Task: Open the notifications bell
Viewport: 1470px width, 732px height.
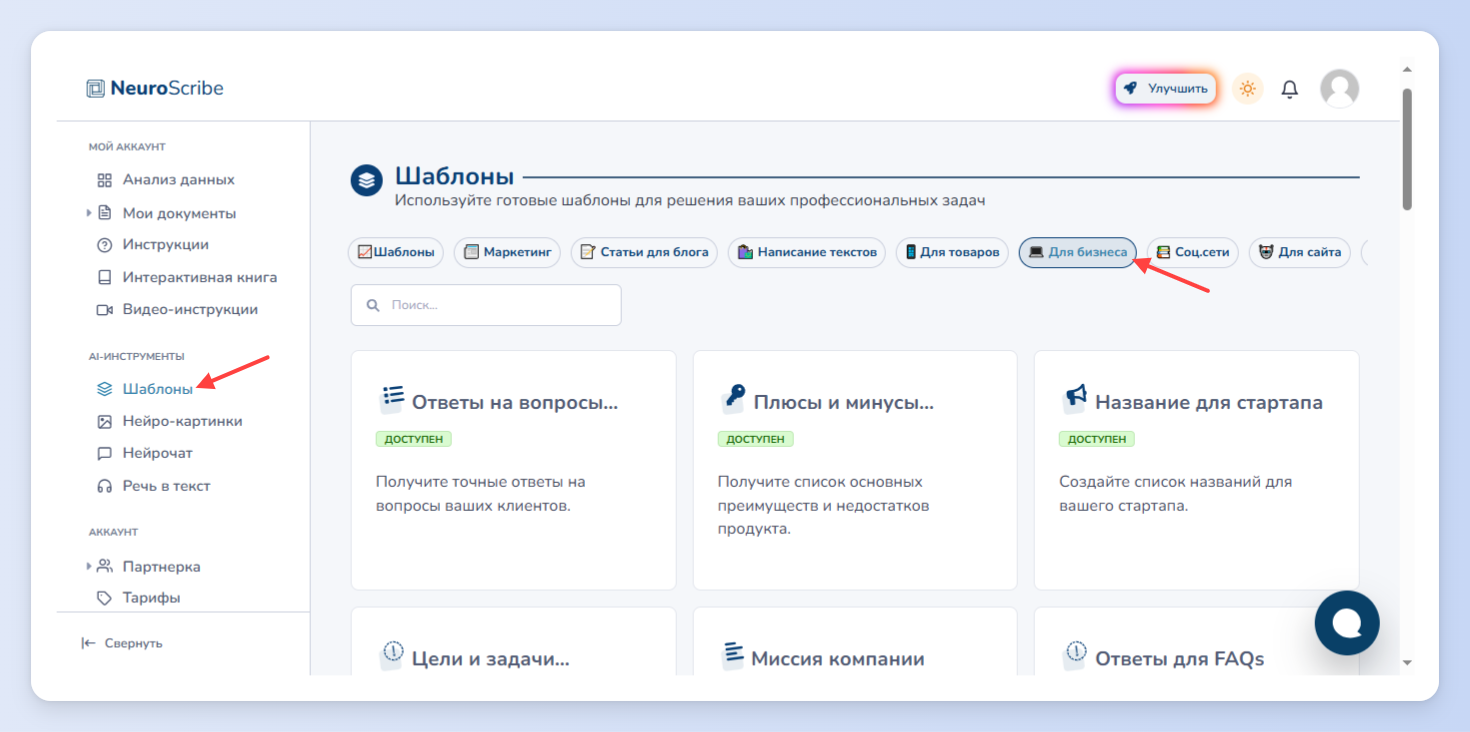Action: pos(1290,89)
